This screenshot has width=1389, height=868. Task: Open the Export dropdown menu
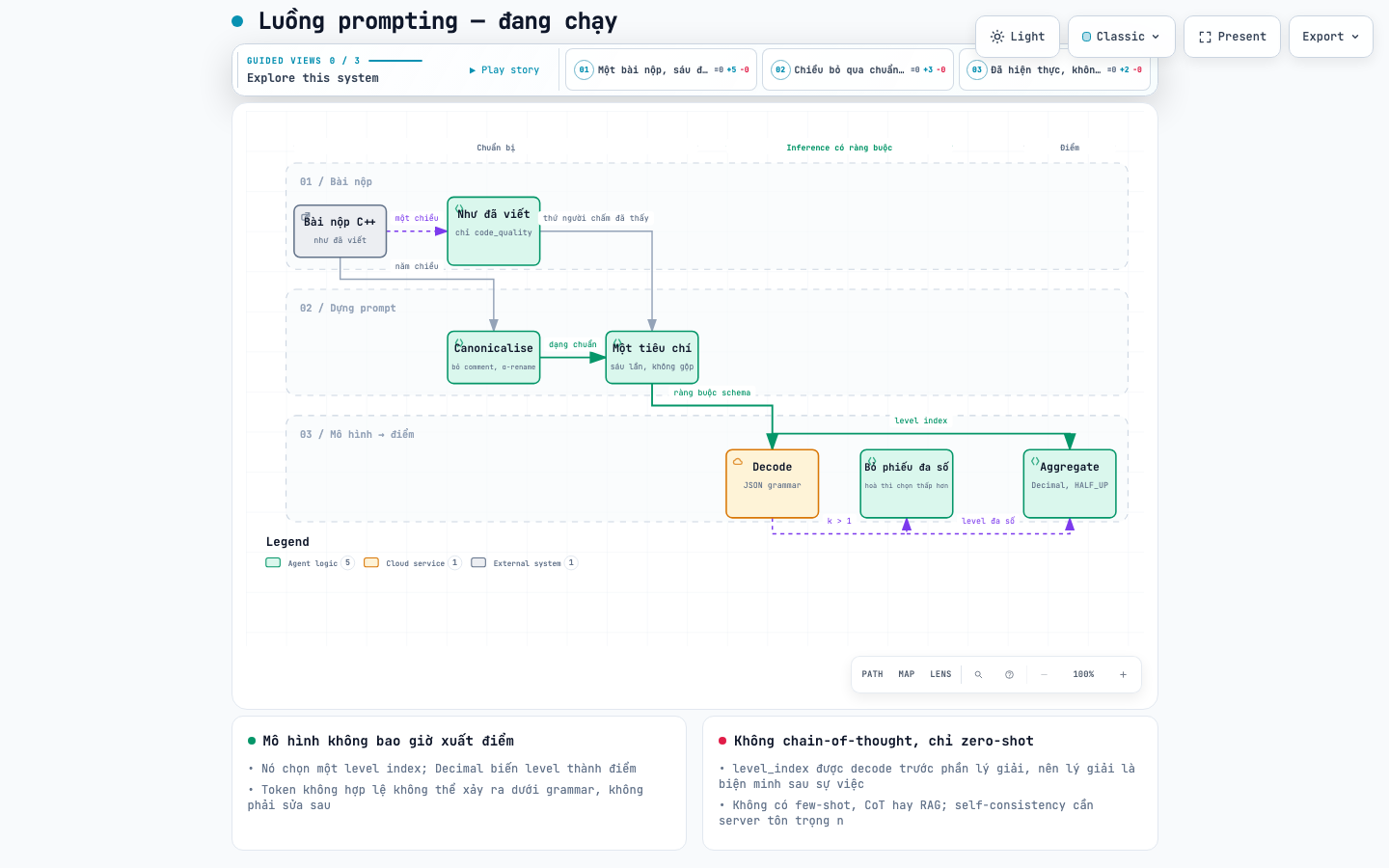(x=1331, y=37)
